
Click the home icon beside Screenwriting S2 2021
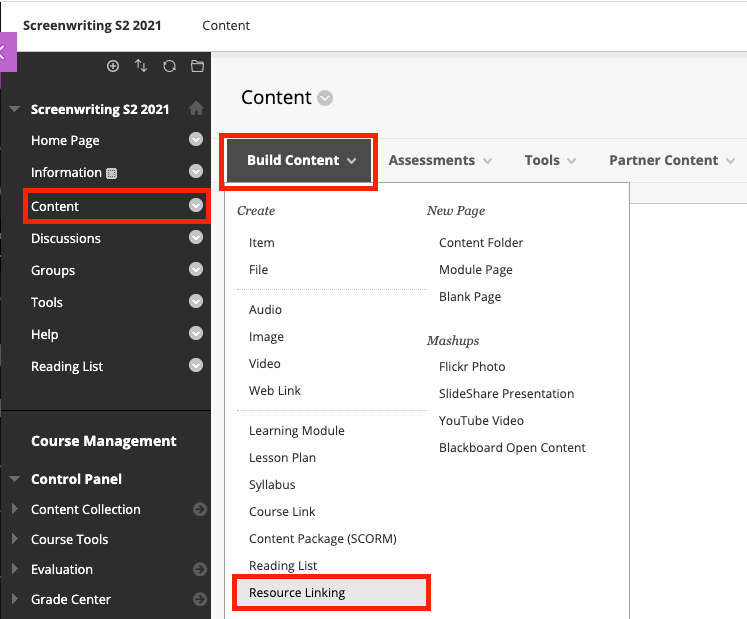point(196,109)
